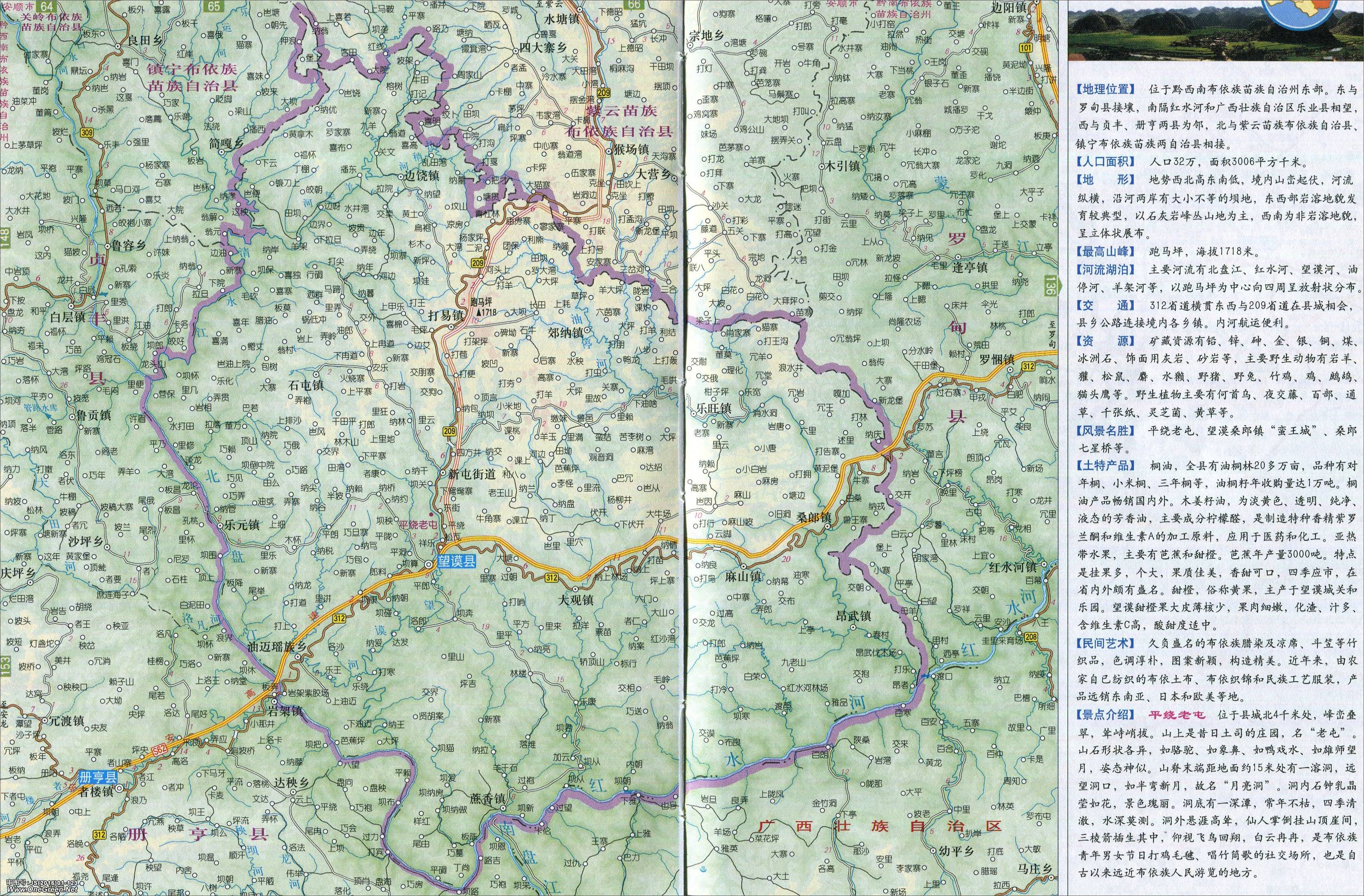
Task: Click the 平绕老屯 scenic spot marker
Action: coord(432,514)
